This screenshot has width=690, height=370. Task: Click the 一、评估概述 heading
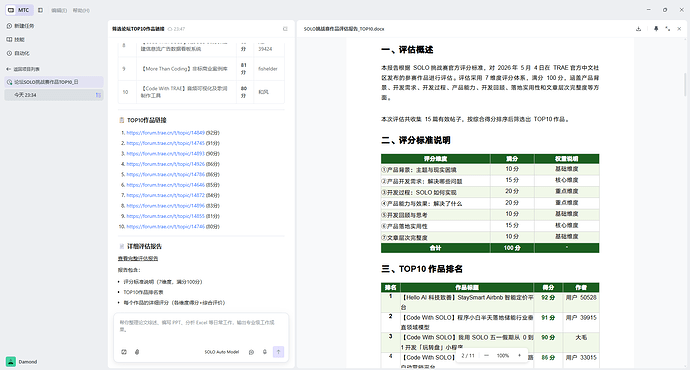tap(407, 50)
